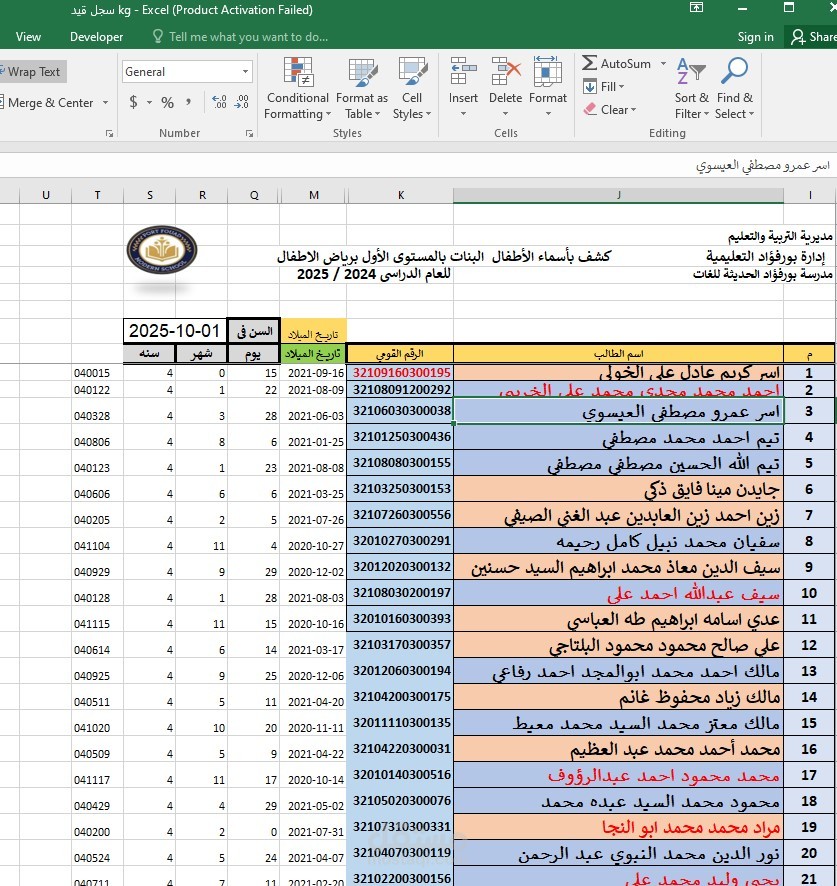Expand Clear dropdown arrow
The width and height of the screenshot is (837, 886).
tap(634, 110)
